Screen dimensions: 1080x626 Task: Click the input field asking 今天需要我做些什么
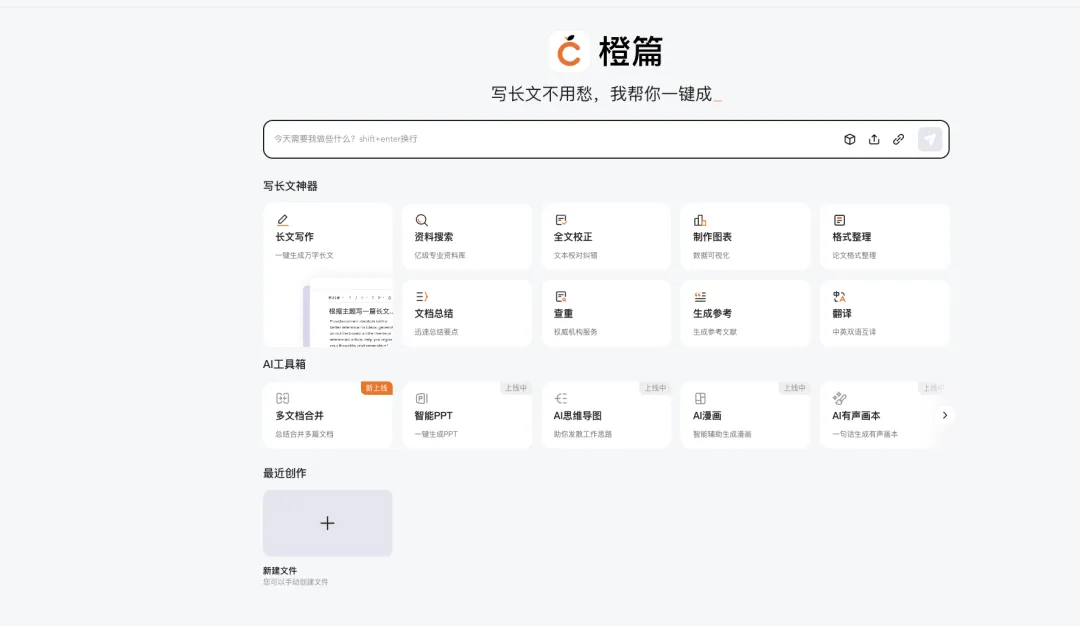pos(550,139)
